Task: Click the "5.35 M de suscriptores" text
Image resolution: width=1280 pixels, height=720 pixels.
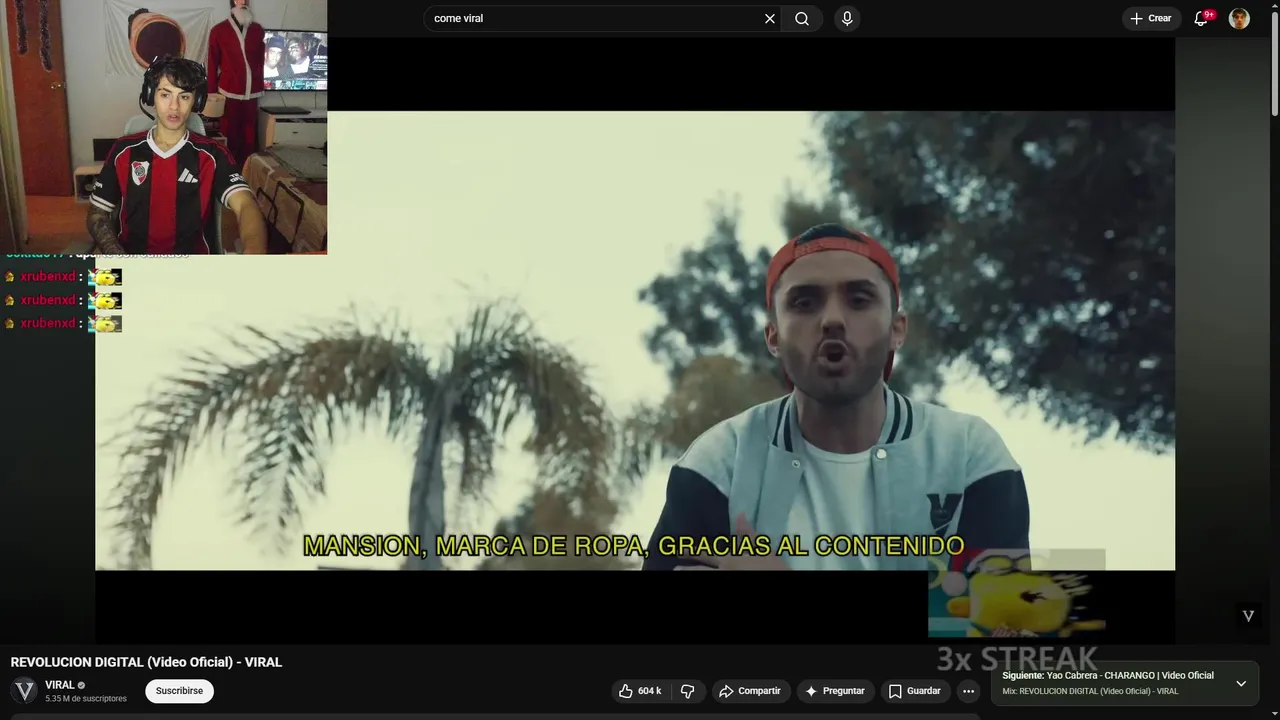Action: 86,699
